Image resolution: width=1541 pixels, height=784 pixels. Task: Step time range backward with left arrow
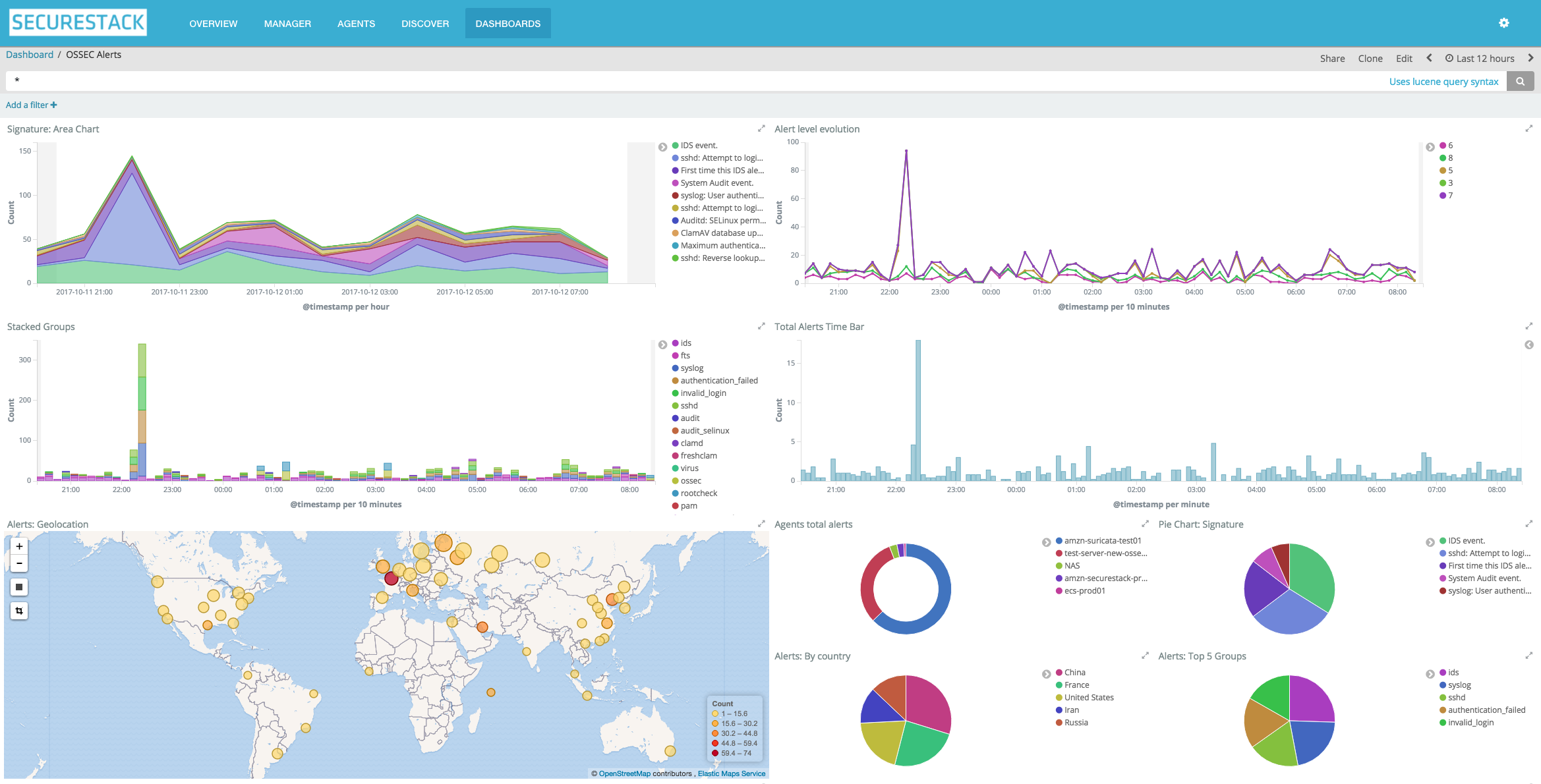(x=1429, y=58)
